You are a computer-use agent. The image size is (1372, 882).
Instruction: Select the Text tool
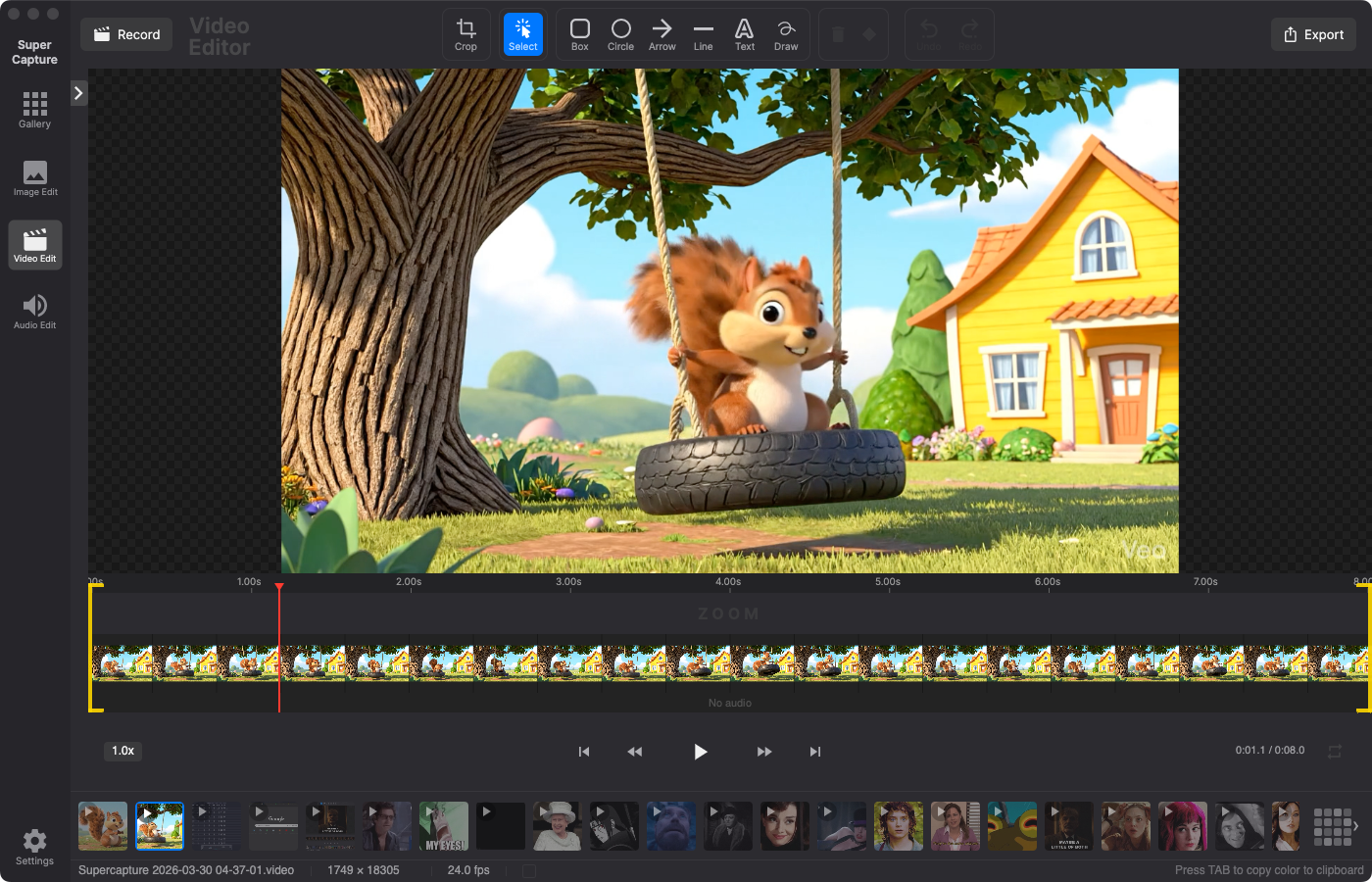744,33
